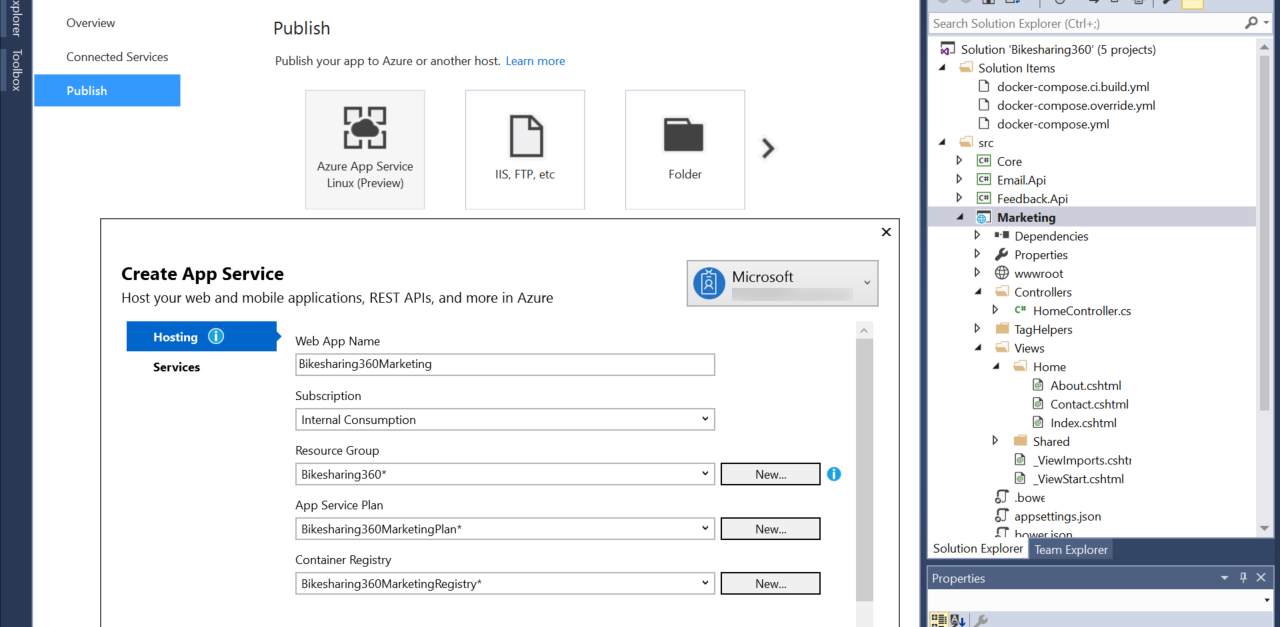Screen dimensions: 1280x627
Task: Select Index.cshtml in Solution Explorer
Action: click(1083, 423)
